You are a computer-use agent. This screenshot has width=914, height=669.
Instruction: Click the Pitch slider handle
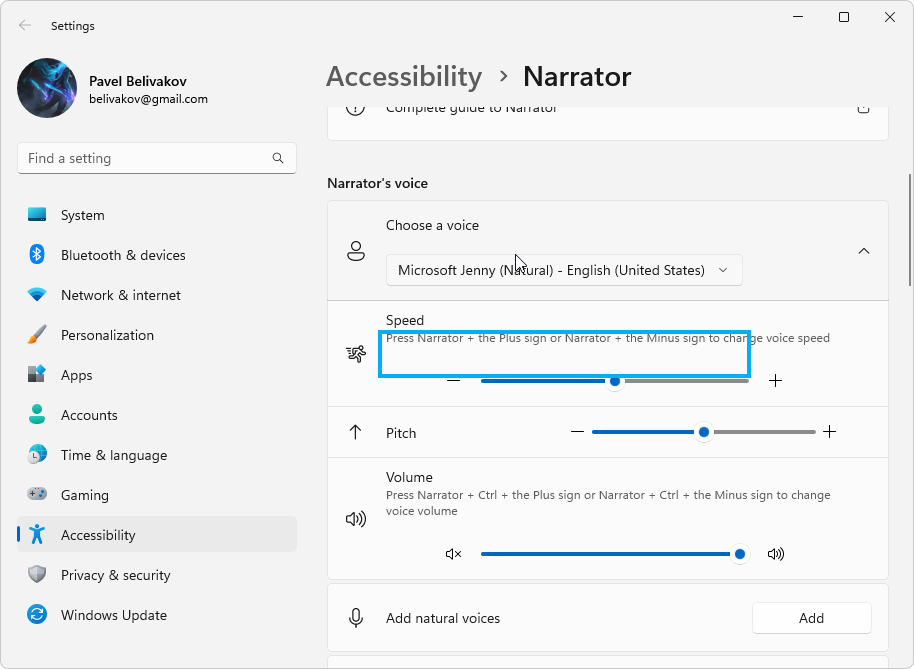coord(704,432)
